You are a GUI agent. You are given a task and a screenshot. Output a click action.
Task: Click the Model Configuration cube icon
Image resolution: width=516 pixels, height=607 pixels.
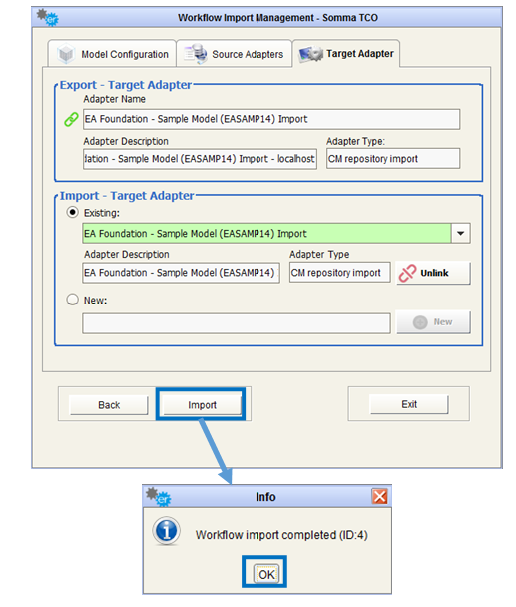66,54
